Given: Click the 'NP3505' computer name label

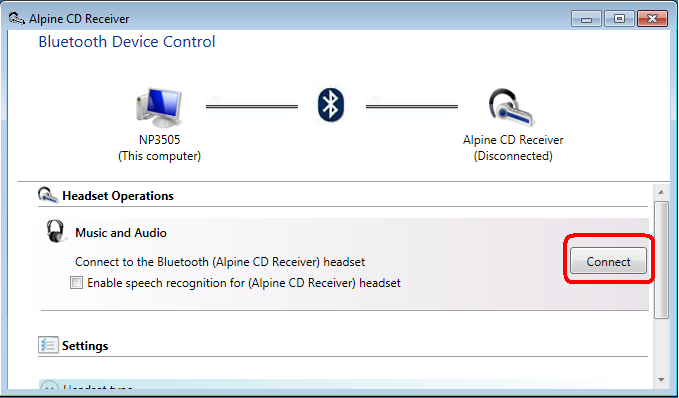Looking at the screenshot, I should tap(159, 140).
